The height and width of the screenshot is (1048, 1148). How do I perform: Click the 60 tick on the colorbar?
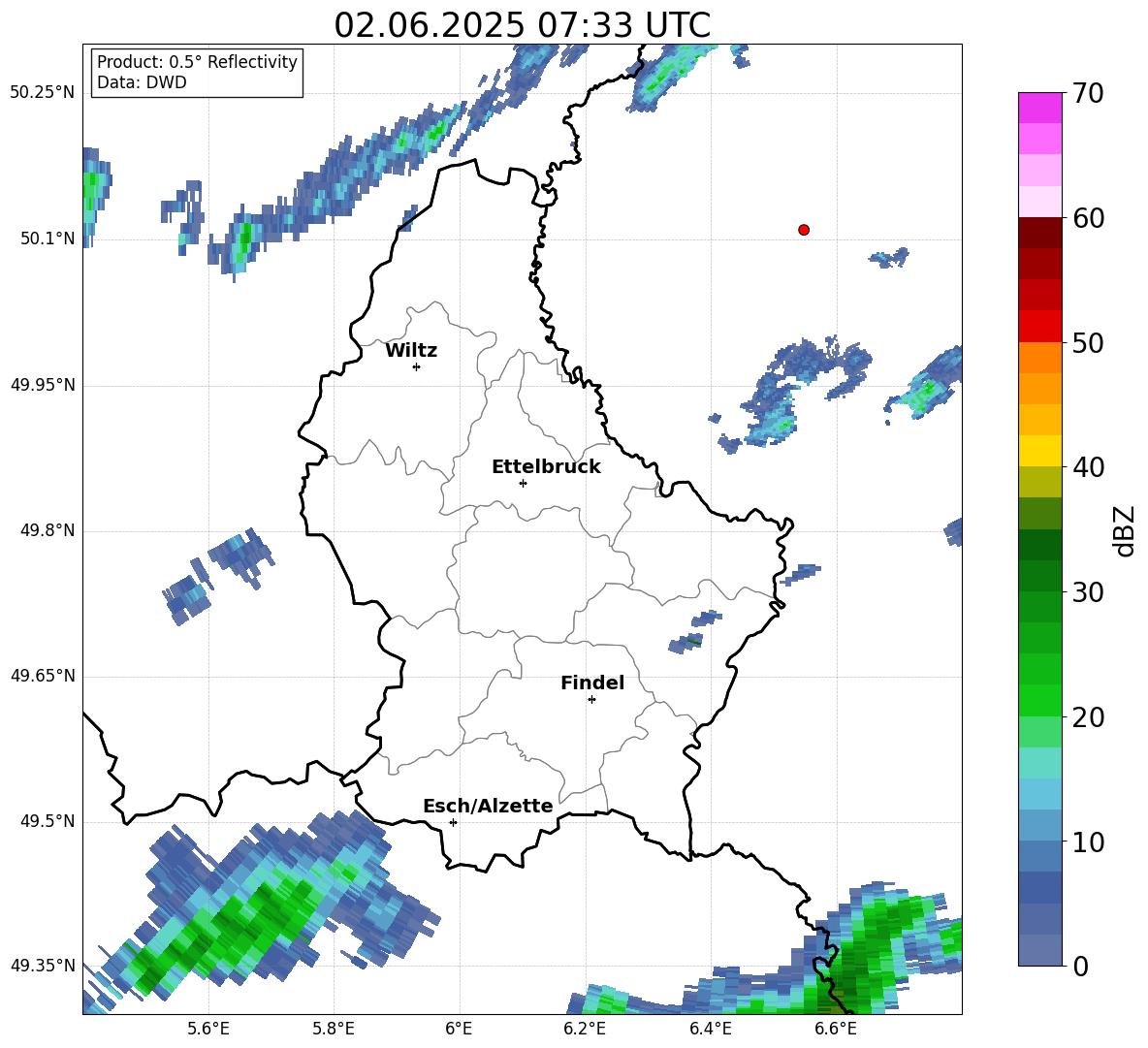1088,218
